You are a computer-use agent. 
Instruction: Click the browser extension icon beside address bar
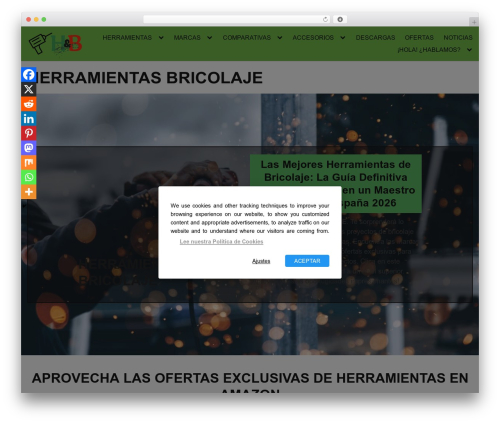click(340, 19)
